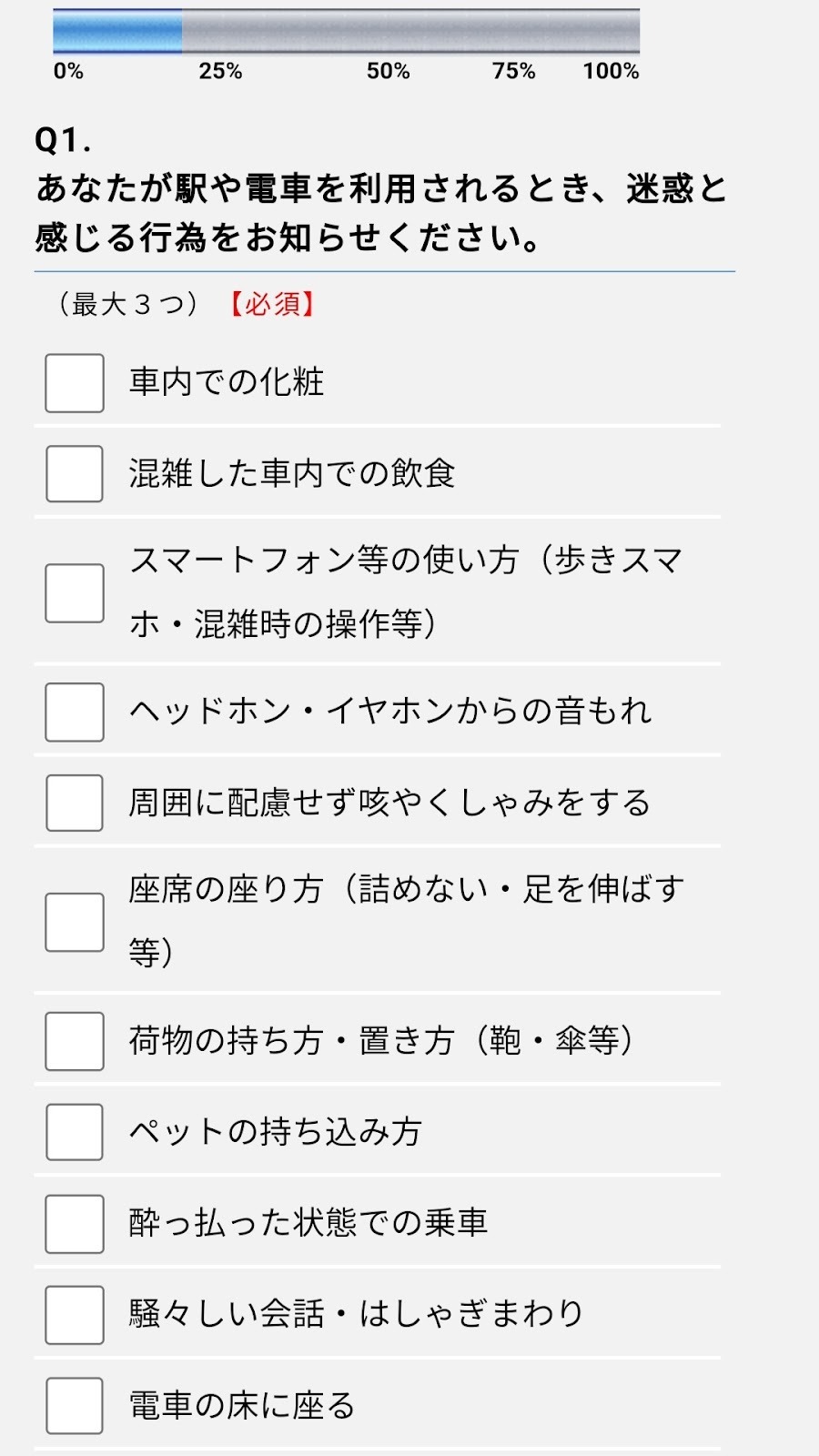The image size is (819, 1456).
Task: Check the 車内での化粧 checkbox
Action: [x=75, y=383]
